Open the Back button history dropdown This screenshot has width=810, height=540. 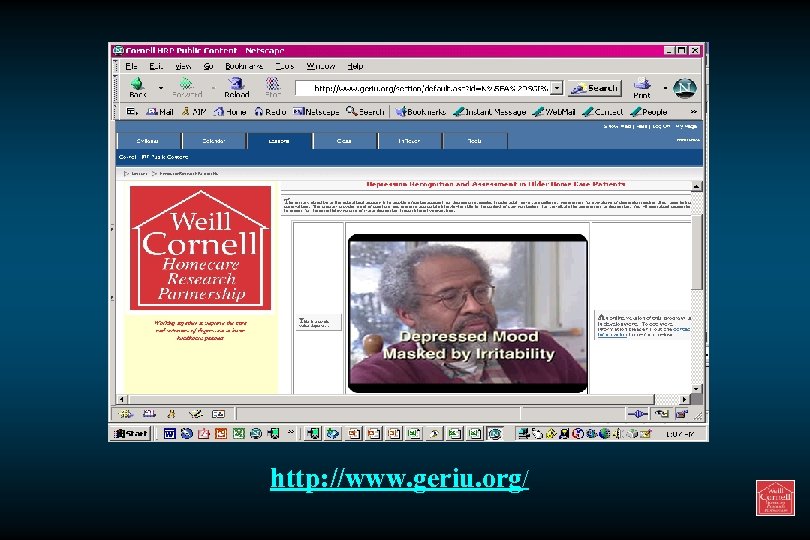click(161, 88)
